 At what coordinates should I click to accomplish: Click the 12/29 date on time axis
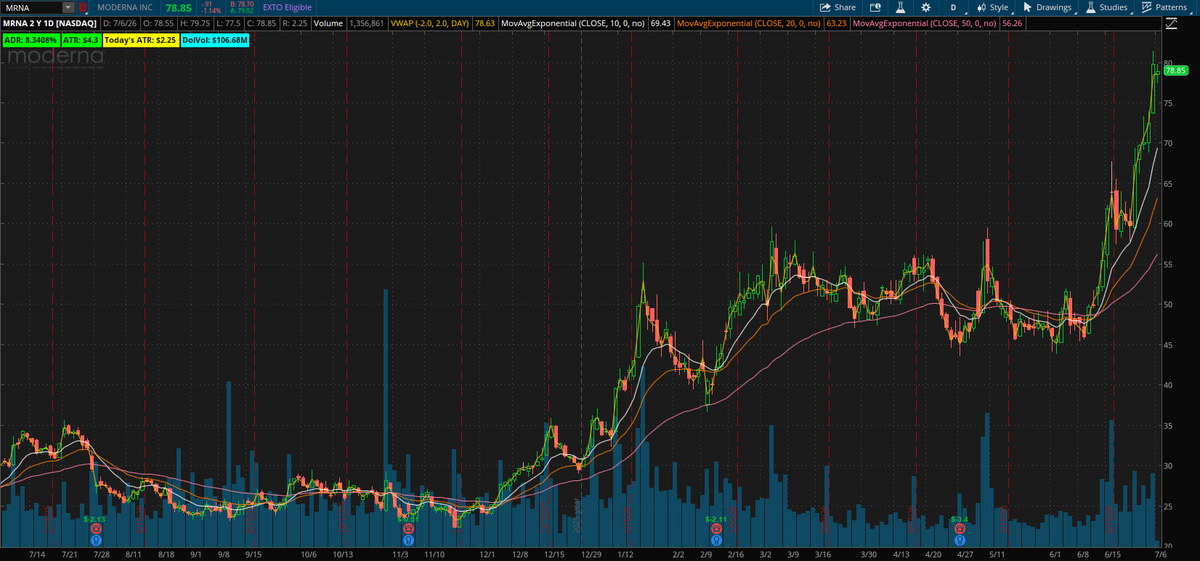[x=591, y=553]
